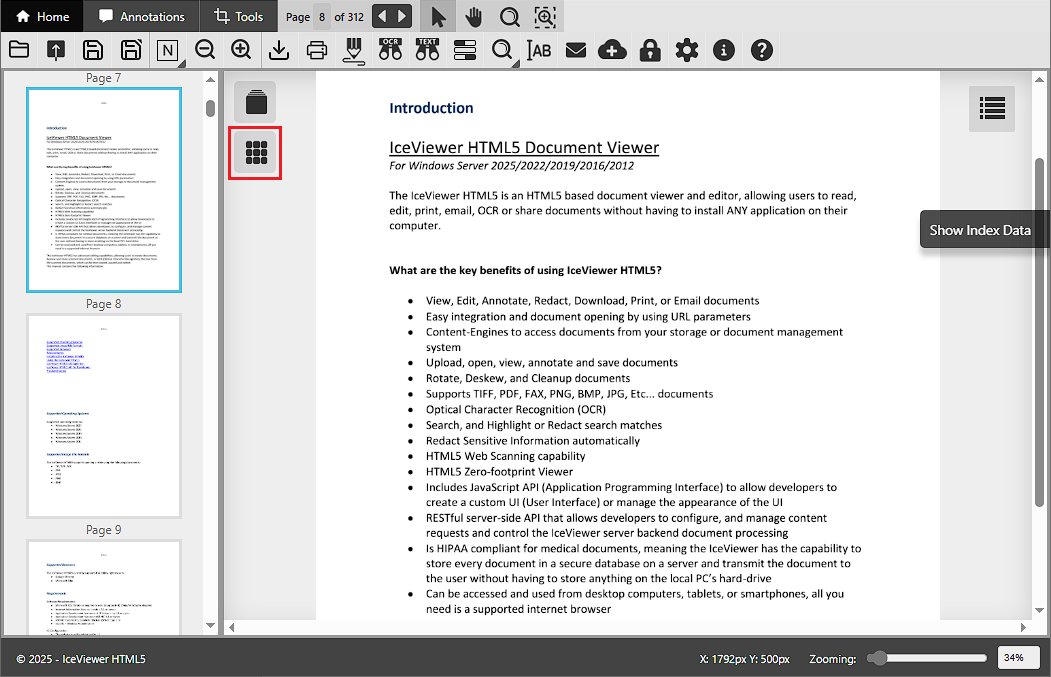The width and height of the screenshot is (1051, 677).
Task: Click the TEXT search binoculars icon
Action: (427, 49)
